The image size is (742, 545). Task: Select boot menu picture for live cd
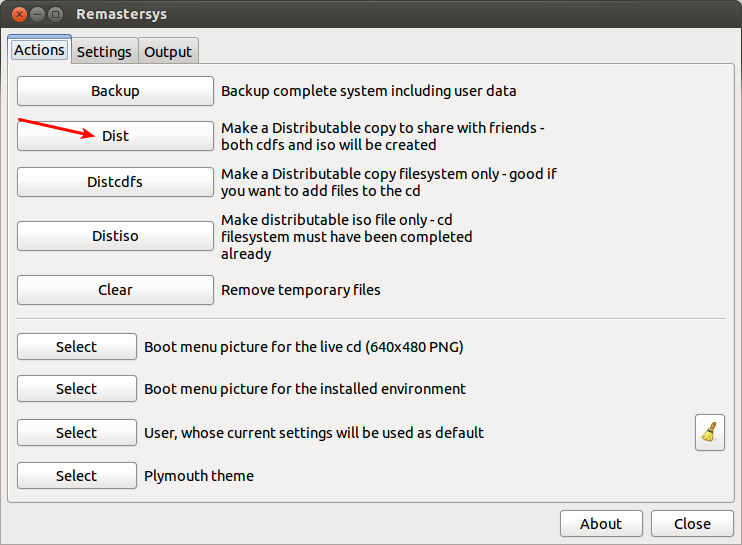(x=77, y=347)
